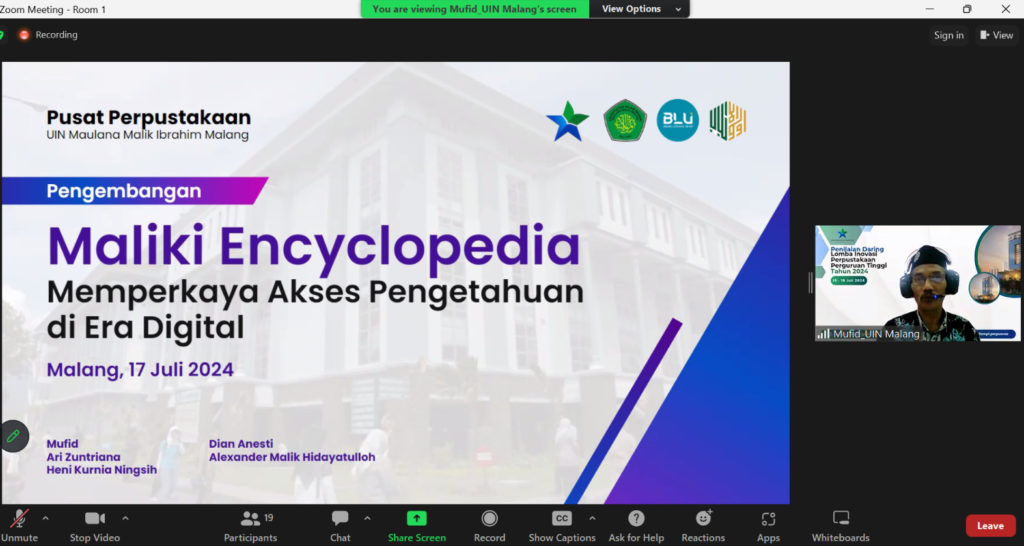Expand audio options arrow beside Unmute
The height and width of the screenshot is (546, 1024).
click(x=45, y=518)
